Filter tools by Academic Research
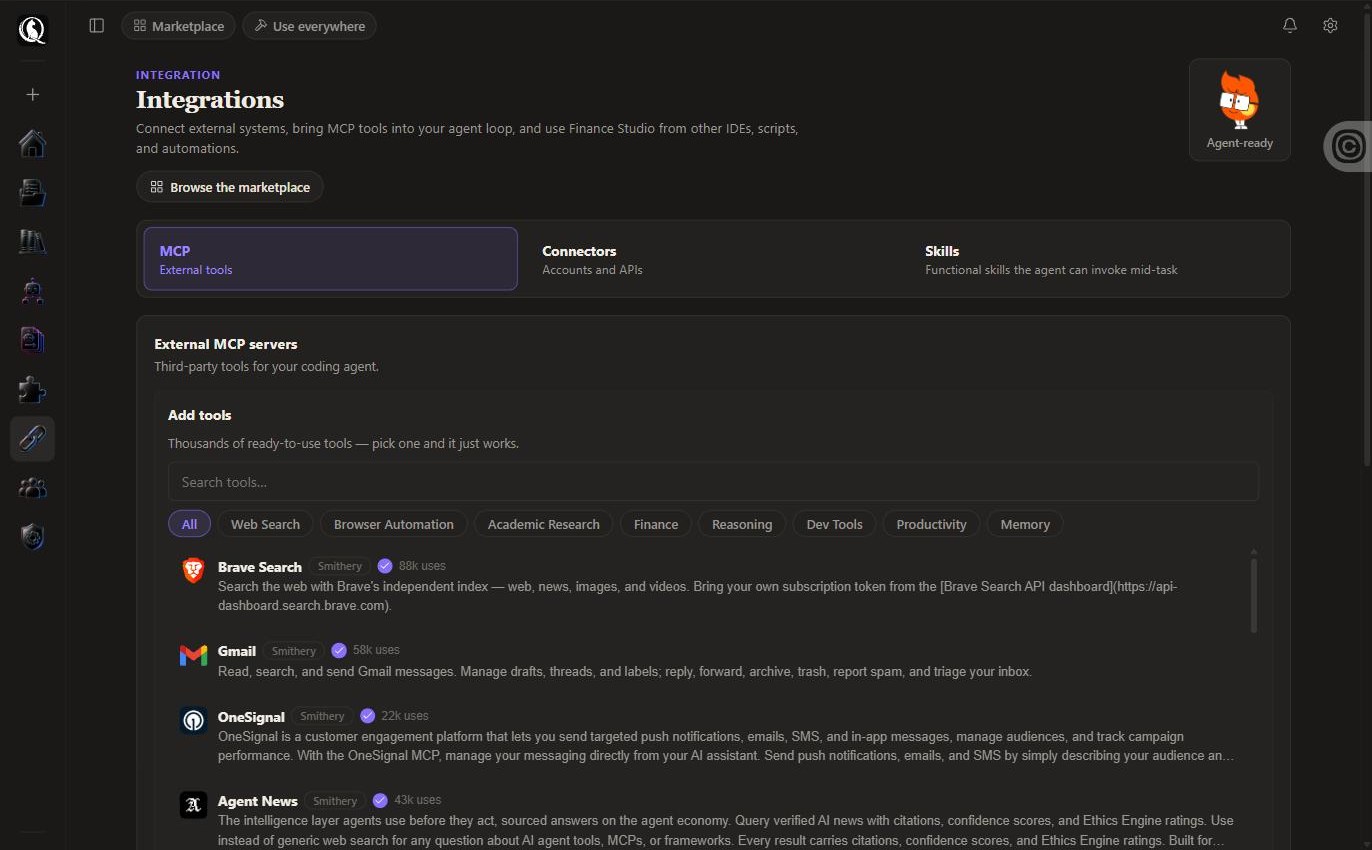1372x850 pixels. pyautogui.click(x=544, y=524)
